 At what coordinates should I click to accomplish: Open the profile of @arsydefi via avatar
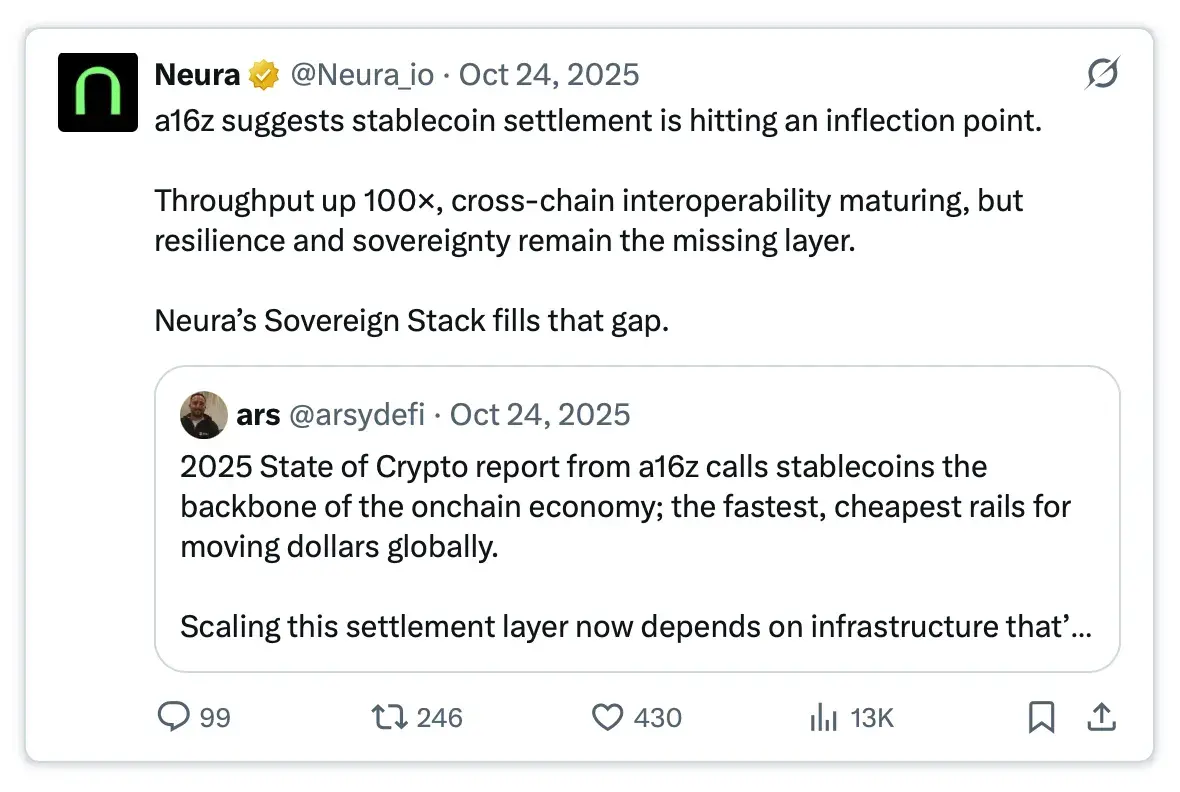point(204,415)
